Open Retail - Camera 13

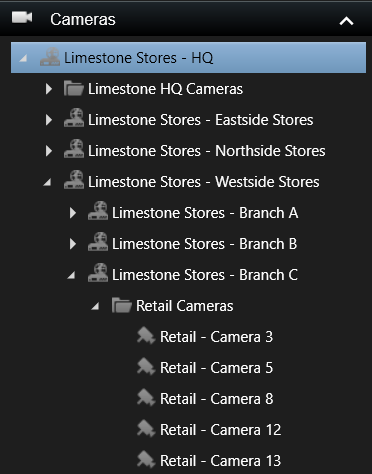[x=220, y=461]
